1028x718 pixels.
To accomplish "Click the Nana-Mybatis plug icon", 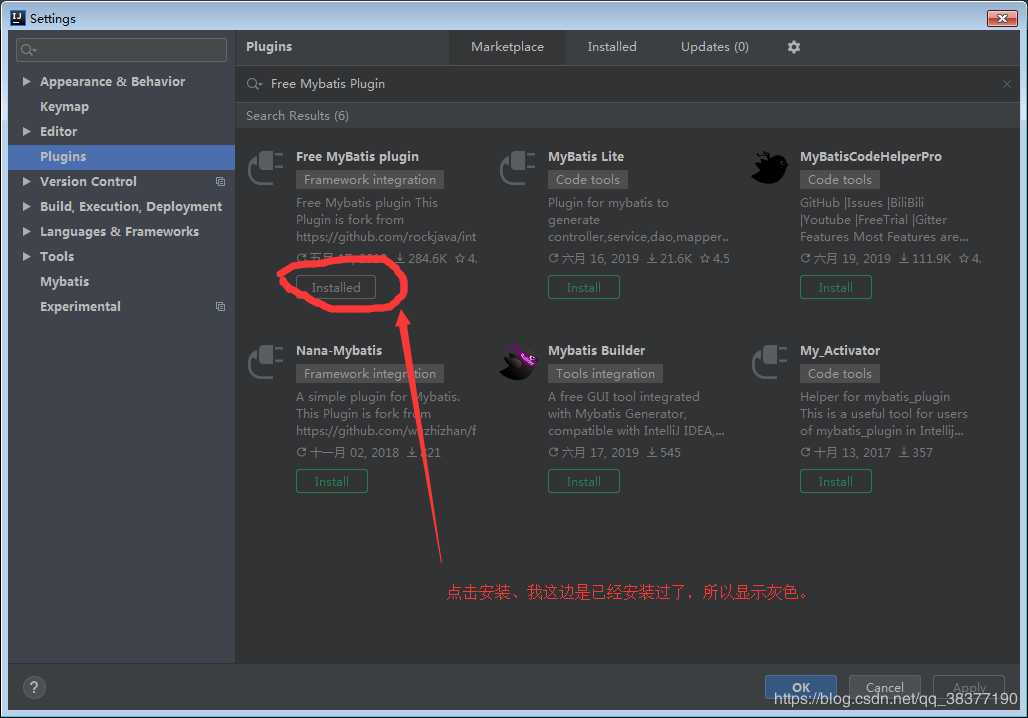I will tap(266, 362).
